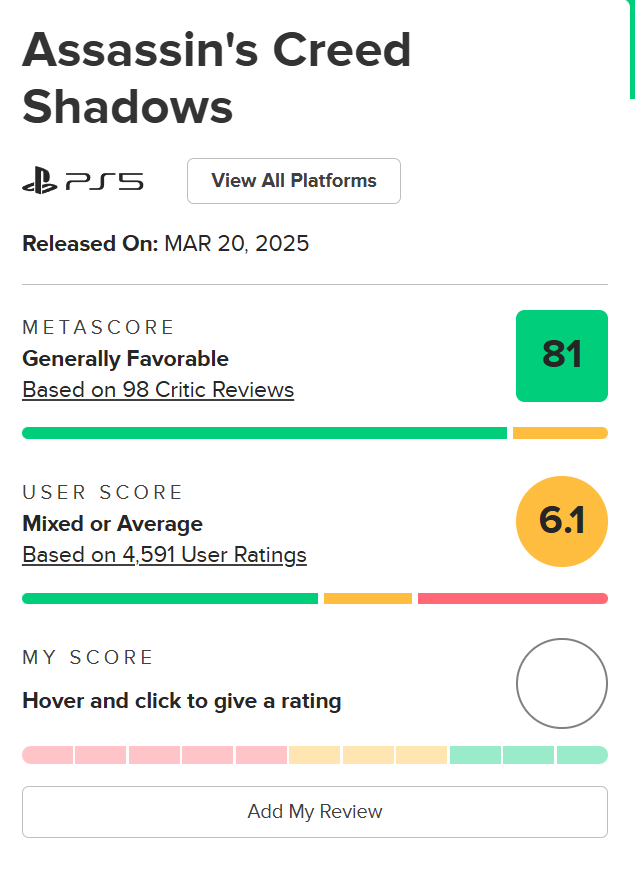Select the last yellow rating segment in My Score
Image resolution: width=635 pixels, height=882 pixels.
[421, 755]
